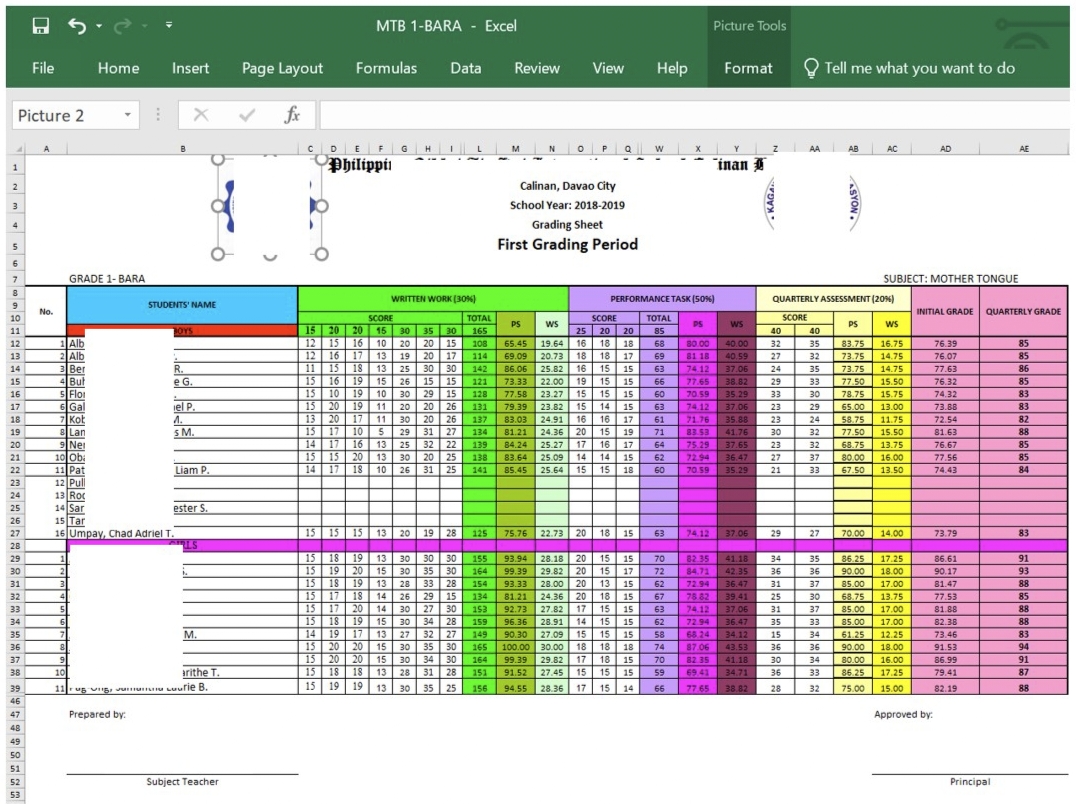Click the STUDENTS' NAME header cell

[183, 305]
